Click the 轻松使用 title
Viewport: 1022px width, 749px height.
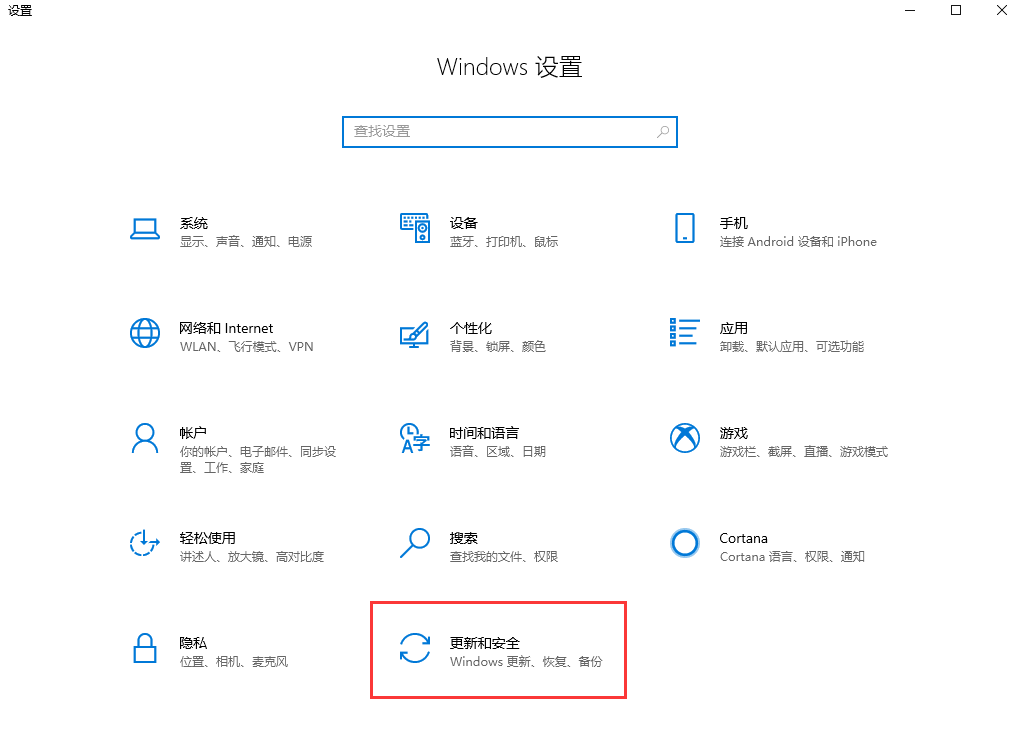(x=207, y=538)
